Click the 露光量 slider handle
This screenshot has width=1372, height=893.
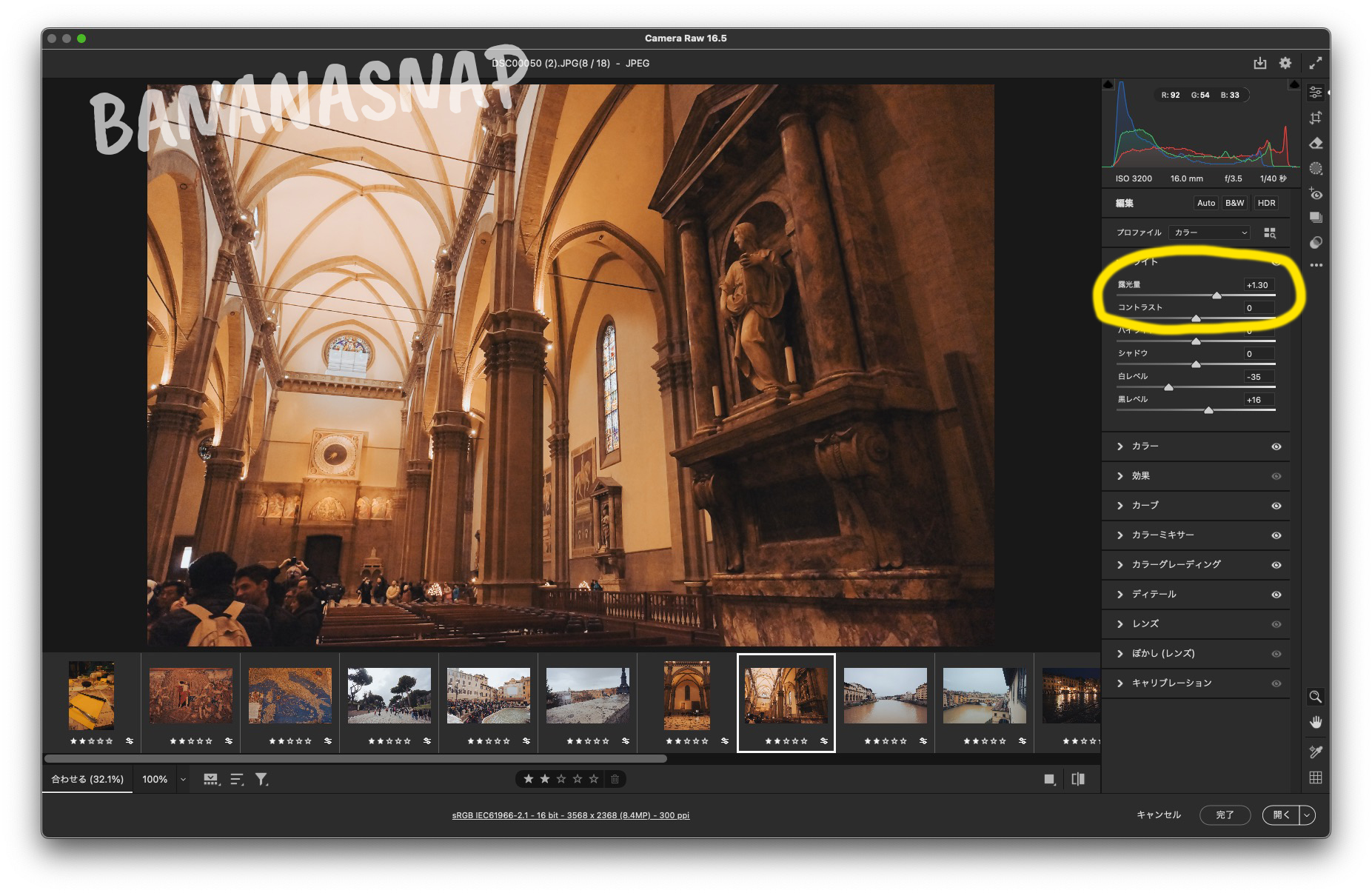pyautogui.click(x=1217, y=295)
